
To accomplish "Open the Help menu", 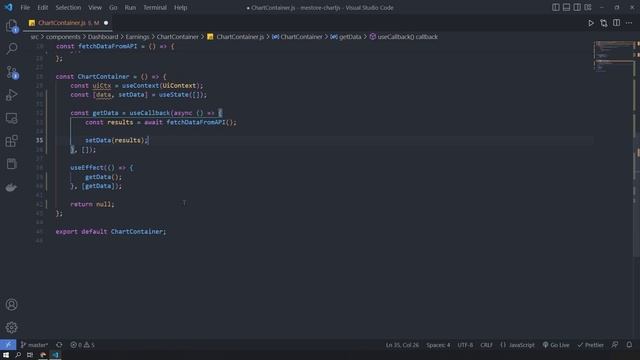I will pyautogui.click(x=180, y=7).
